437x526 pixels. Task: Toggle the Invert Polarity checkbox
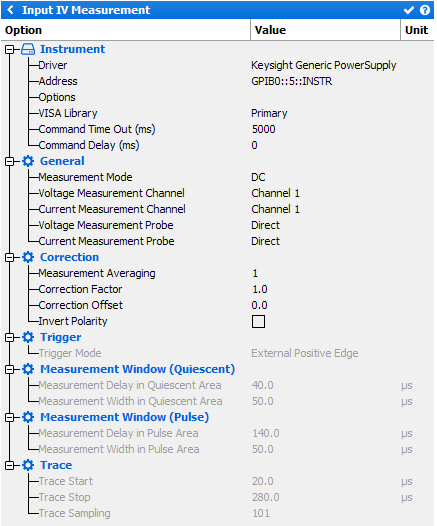coord(258,321)
